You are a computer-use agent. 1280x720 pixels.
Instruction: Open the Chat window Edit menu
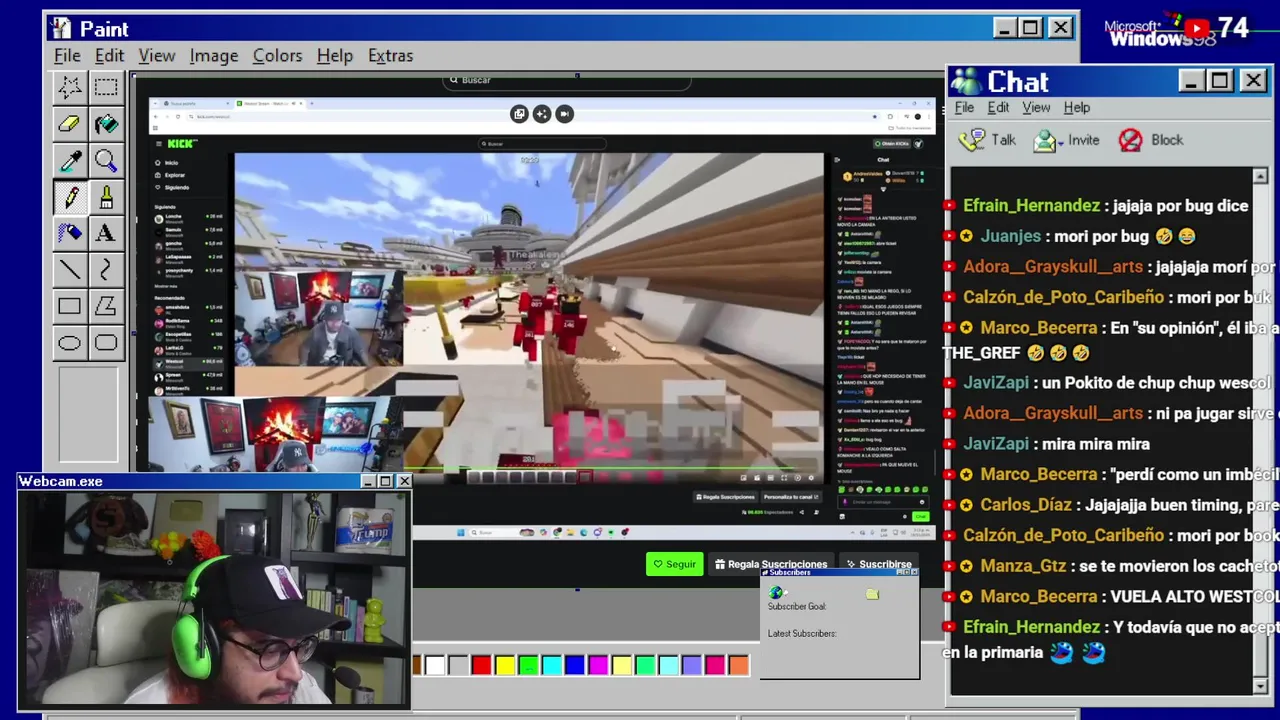point(998,108)
